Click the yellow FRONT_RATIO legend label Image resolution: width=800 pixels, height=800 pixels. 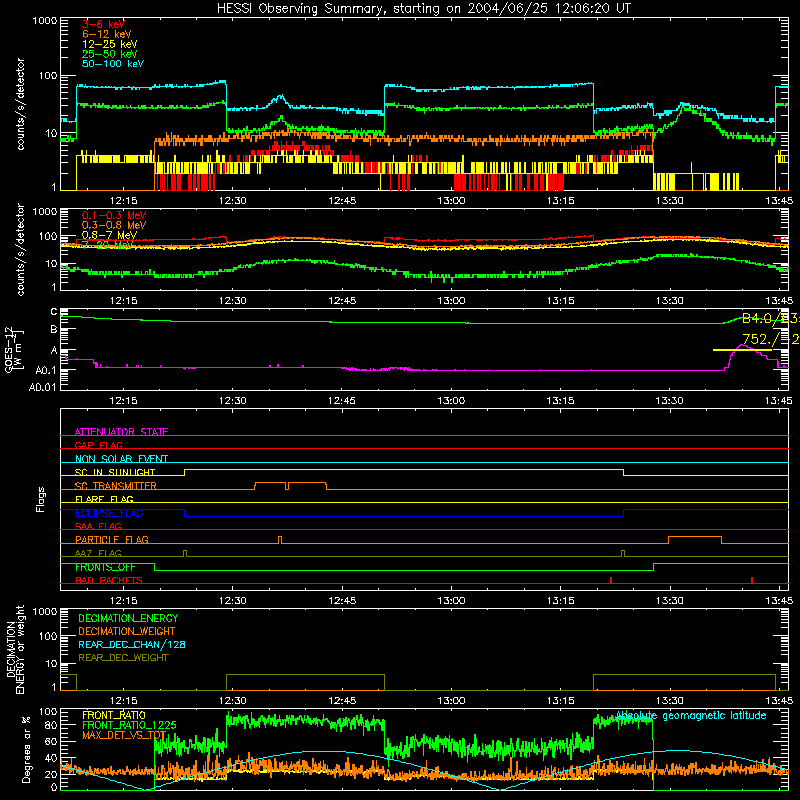(114, 715)
